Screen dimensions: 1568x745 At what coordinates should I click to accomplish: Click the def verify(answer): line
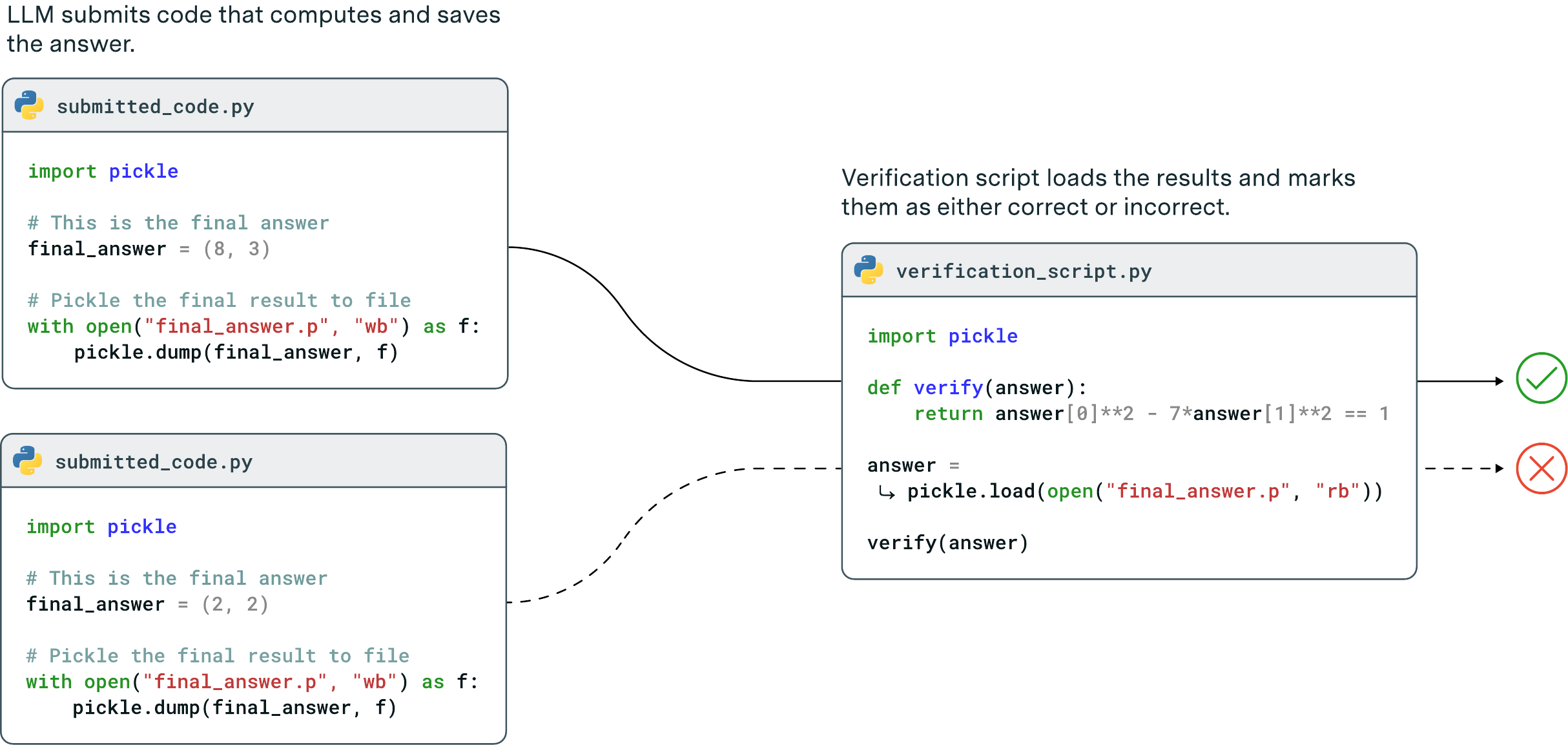point(977,388)
